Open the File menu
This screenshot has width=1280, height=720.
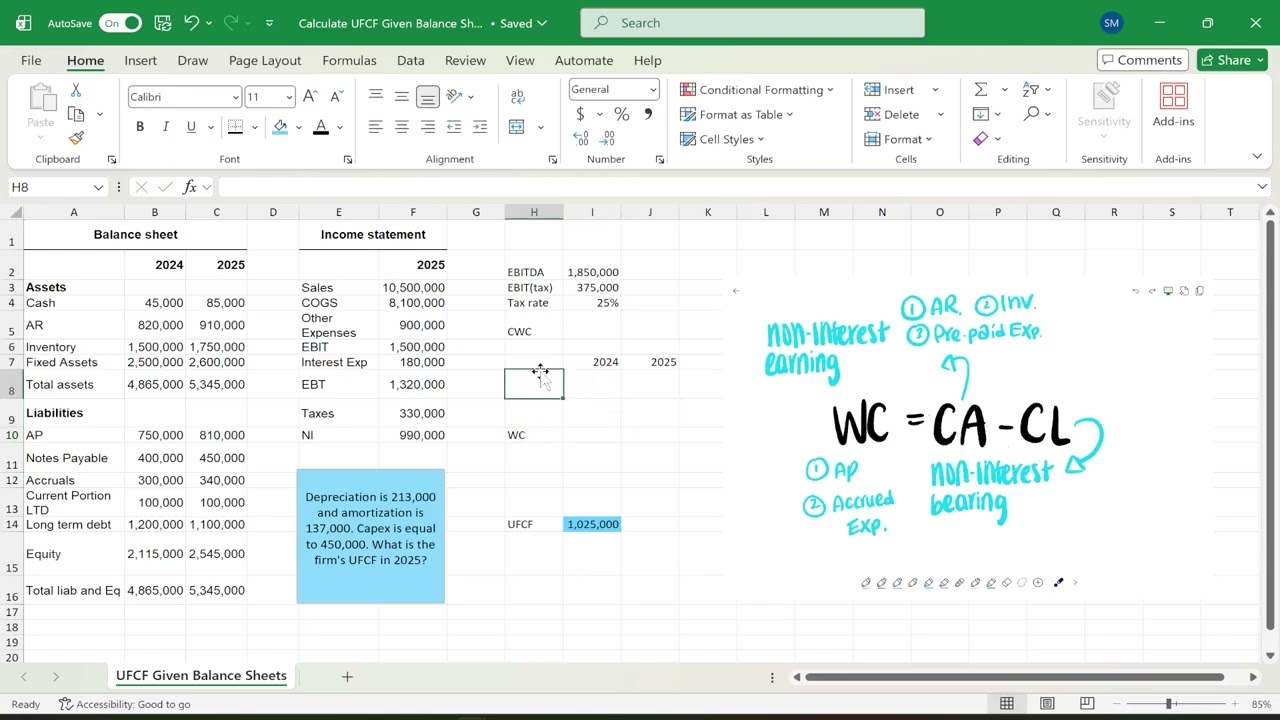point(31,60)
